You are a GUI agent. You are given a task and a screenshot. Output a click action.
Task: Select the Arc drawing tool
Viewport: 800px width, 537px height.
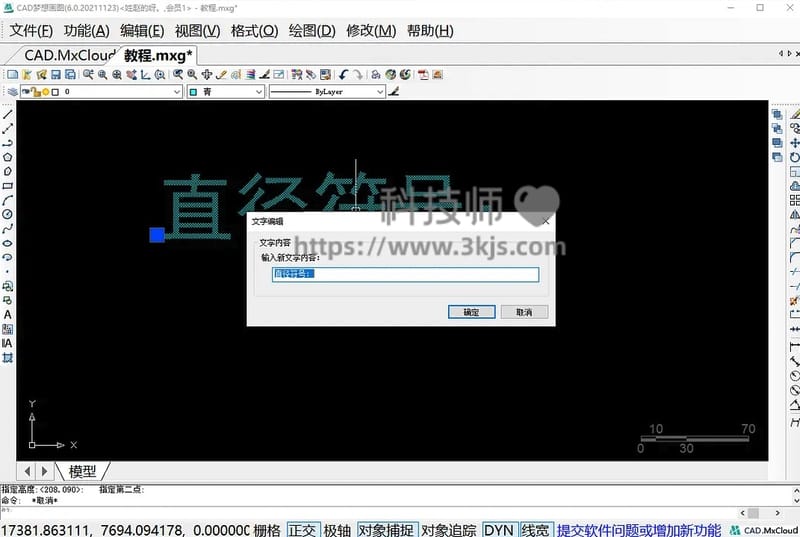coord(7,200)
